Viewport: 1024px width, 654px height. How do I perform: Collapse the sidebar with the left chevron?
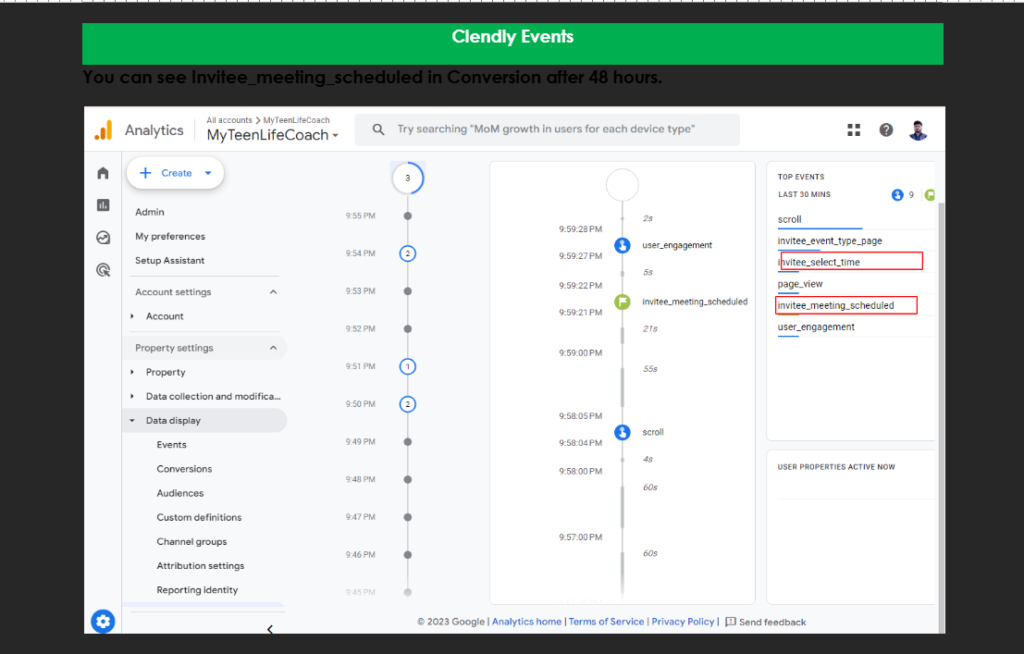pyautogui.click(x=270, y=629)
